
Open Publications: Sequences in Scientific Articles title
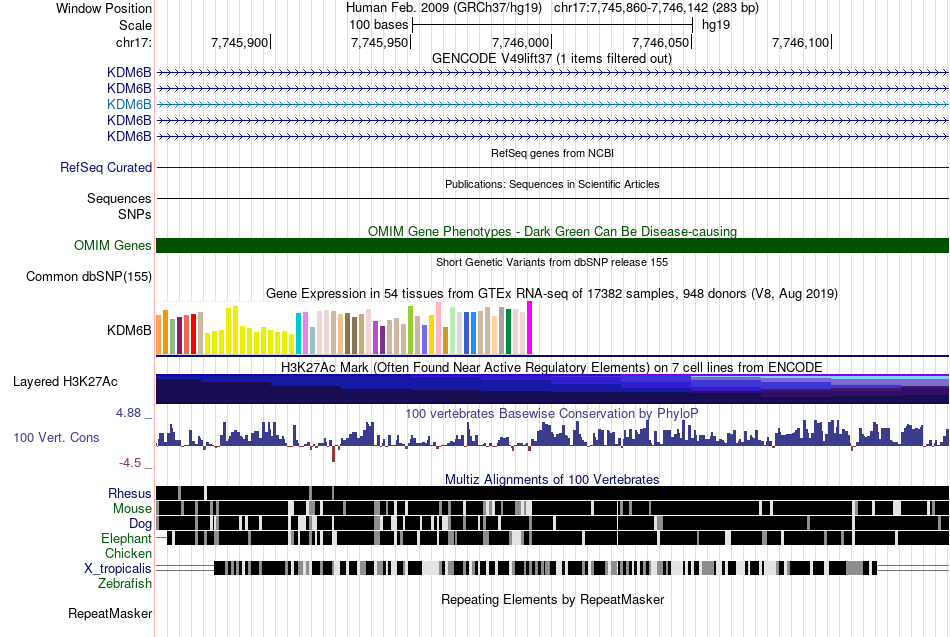click(552, 184)
